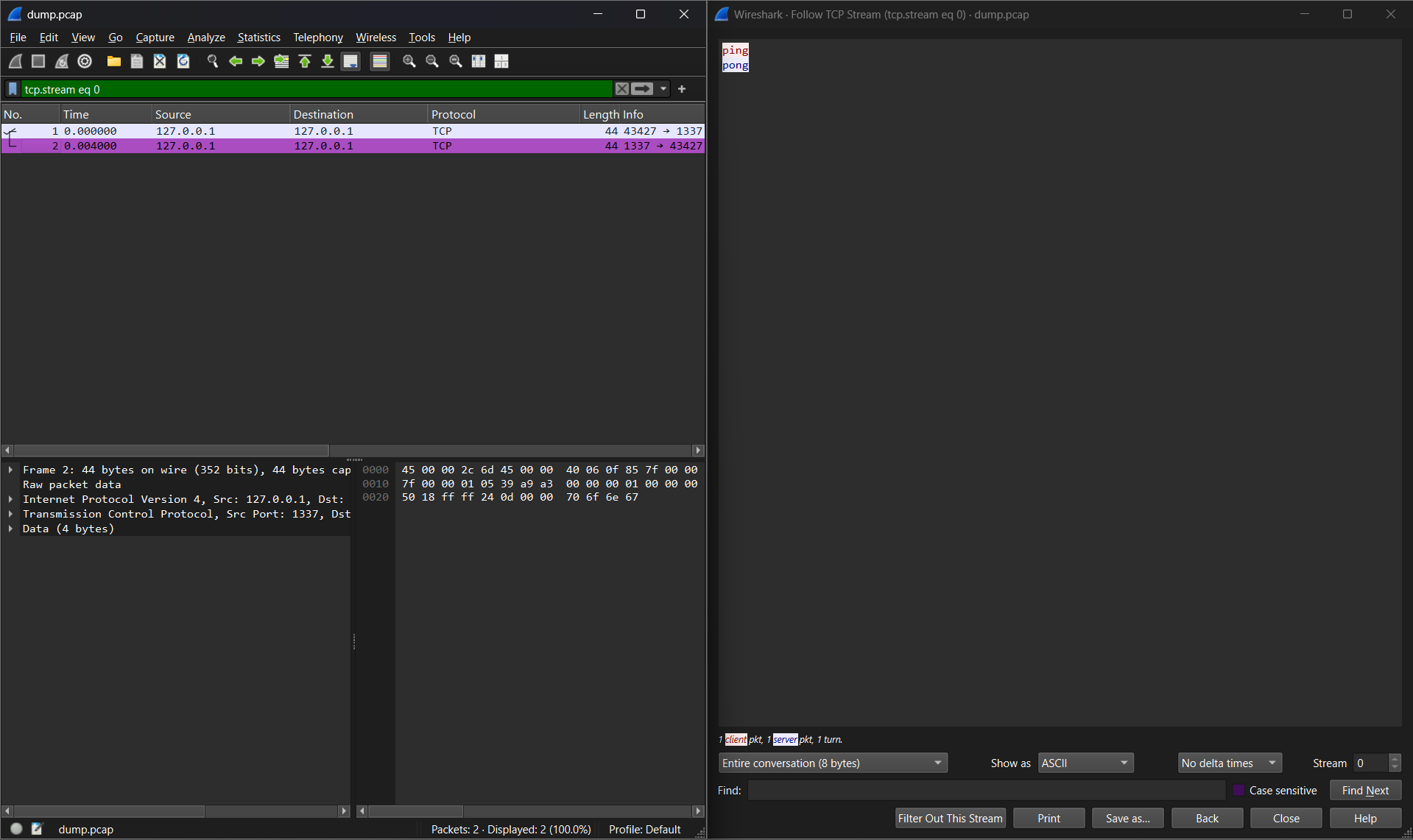Reload the capture file
Viewport: 1413px width, 840px height.
(183, 61)
